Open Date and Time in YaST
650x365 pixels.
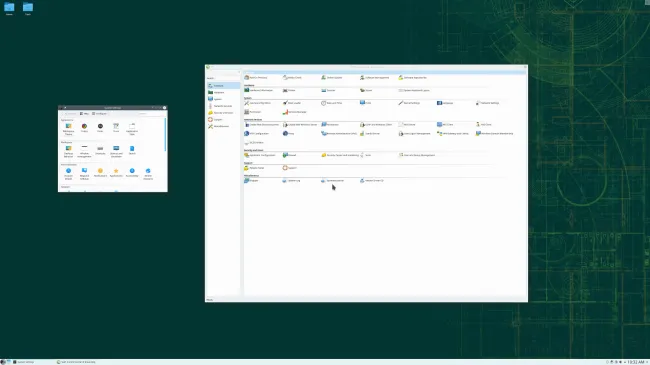coord(332,103)
